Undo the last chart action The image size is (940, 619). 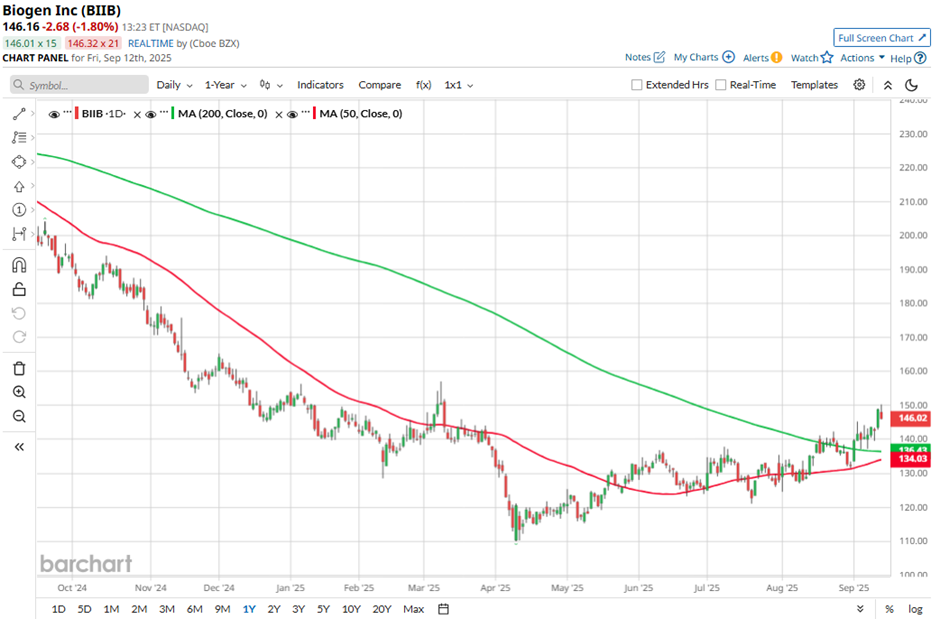(19, 313)
